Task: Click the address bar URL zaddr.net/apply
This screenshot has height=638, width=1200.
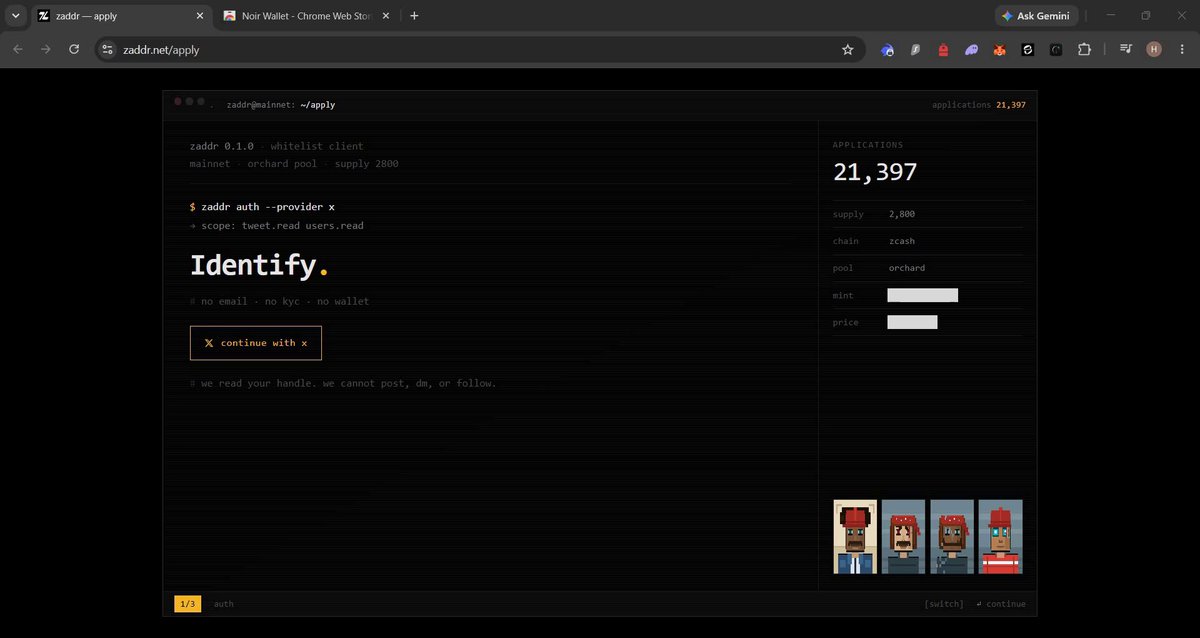Action: [x=160, y=49]
